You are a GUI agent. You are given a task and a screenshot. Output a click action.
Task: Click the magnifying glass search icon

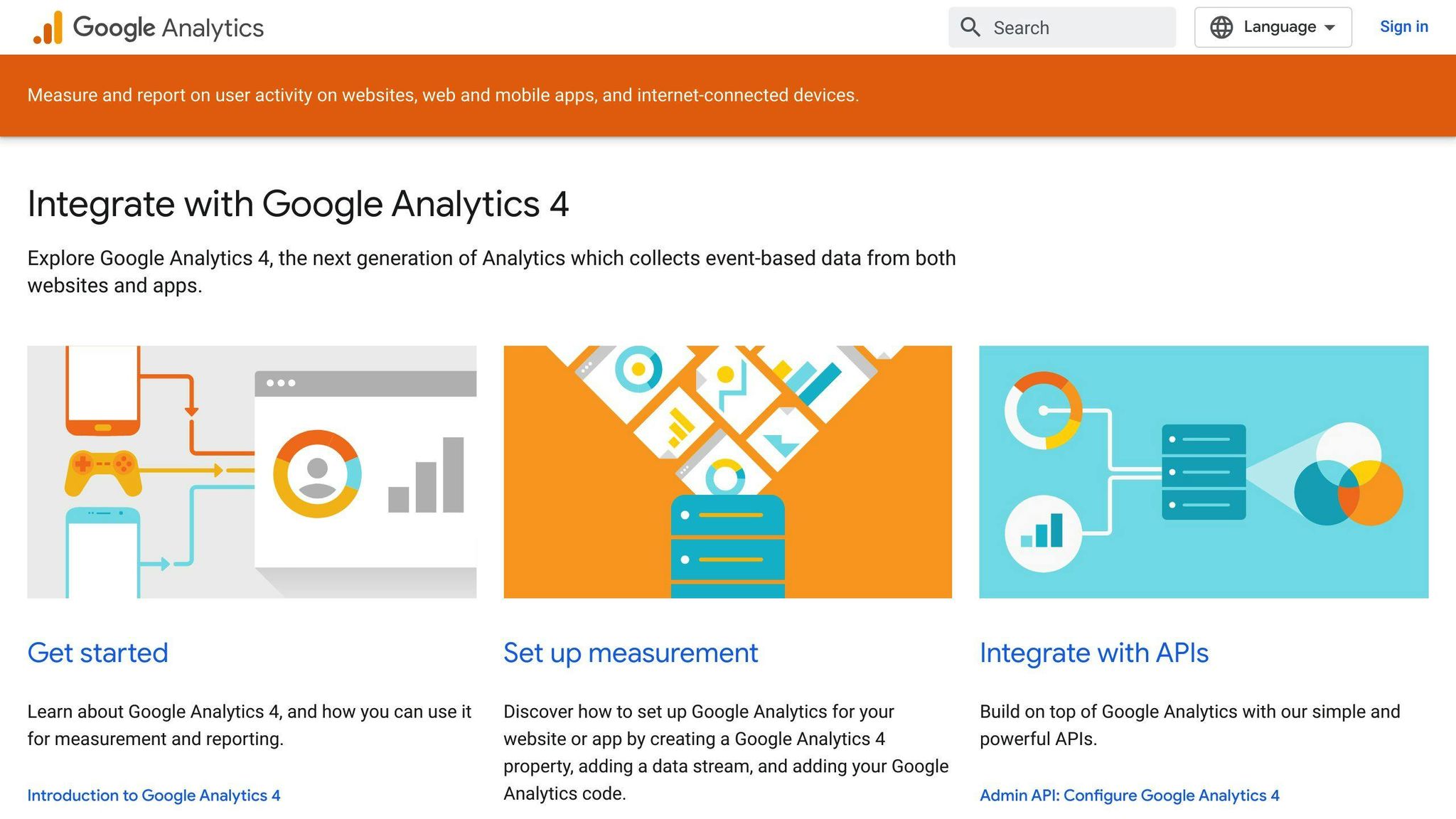tap(970, 27)
